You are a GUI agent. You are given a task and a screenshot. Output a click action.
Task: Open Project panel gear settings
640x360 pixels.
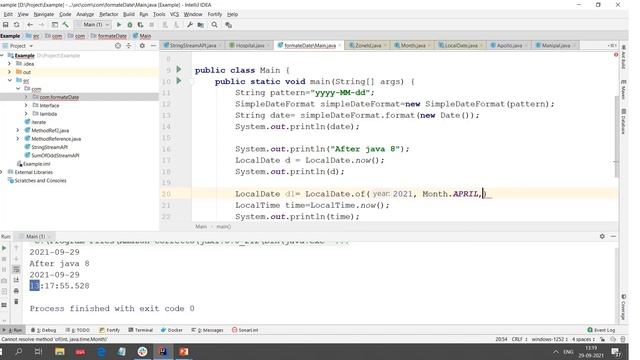tap(142, 46)
